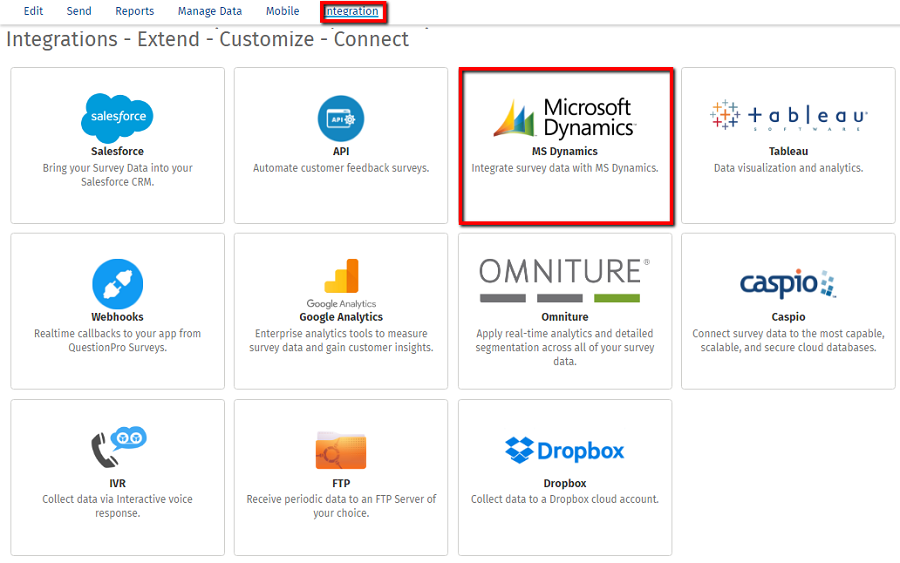Screen dimensions: 900x563
Task: Click the Omniture title label
Action: (x=565, y=317)
